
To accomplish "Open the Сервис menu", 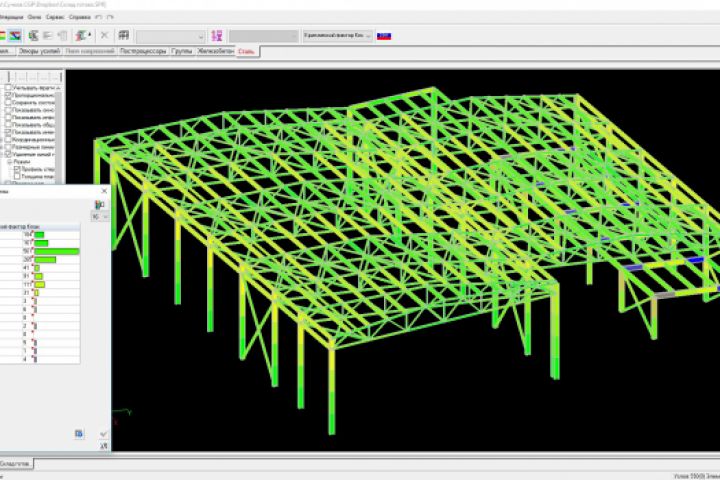I will [x=55, y=17].
